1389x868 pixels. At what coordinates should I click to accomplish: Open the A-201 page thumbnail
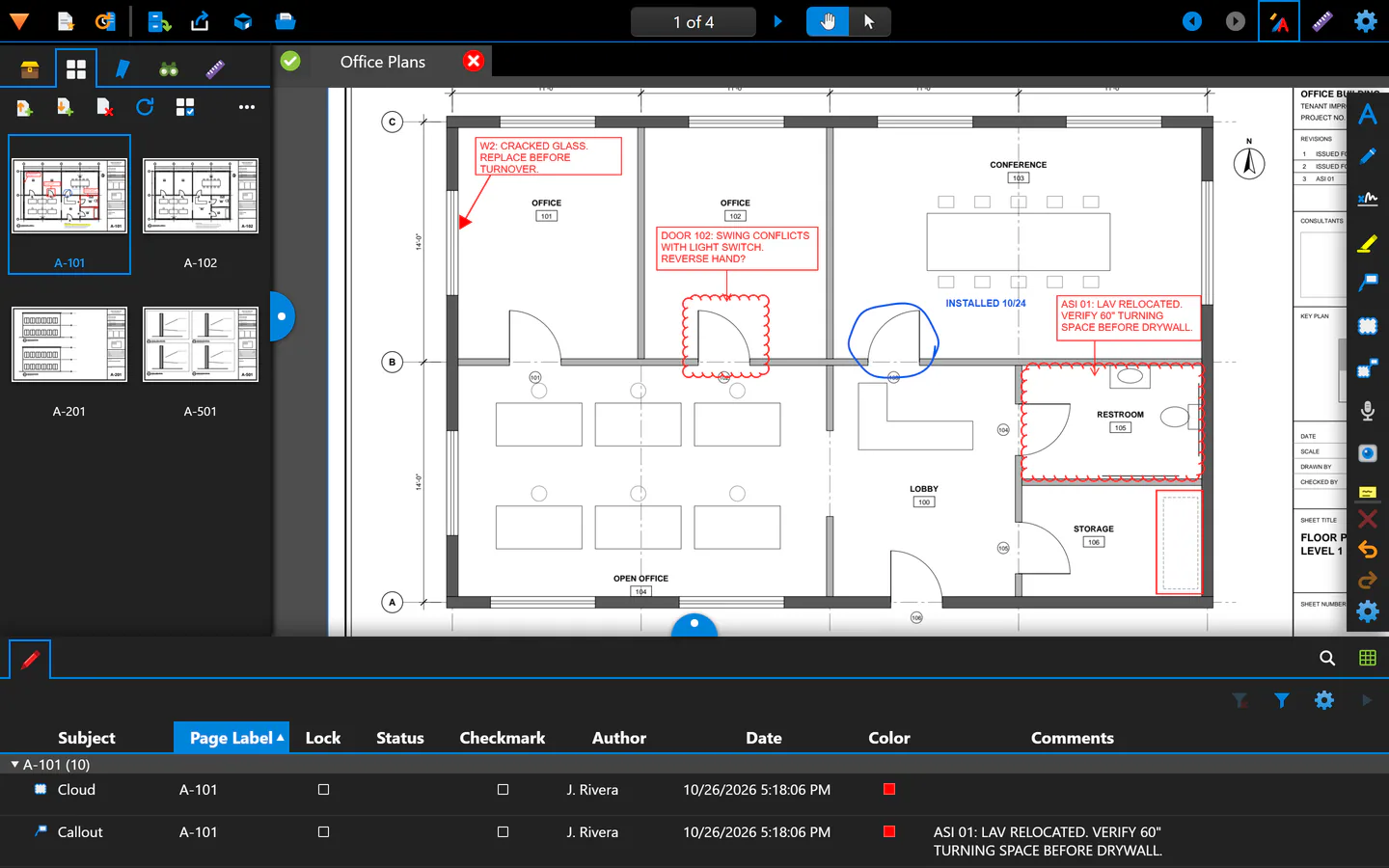click(69, 344)
